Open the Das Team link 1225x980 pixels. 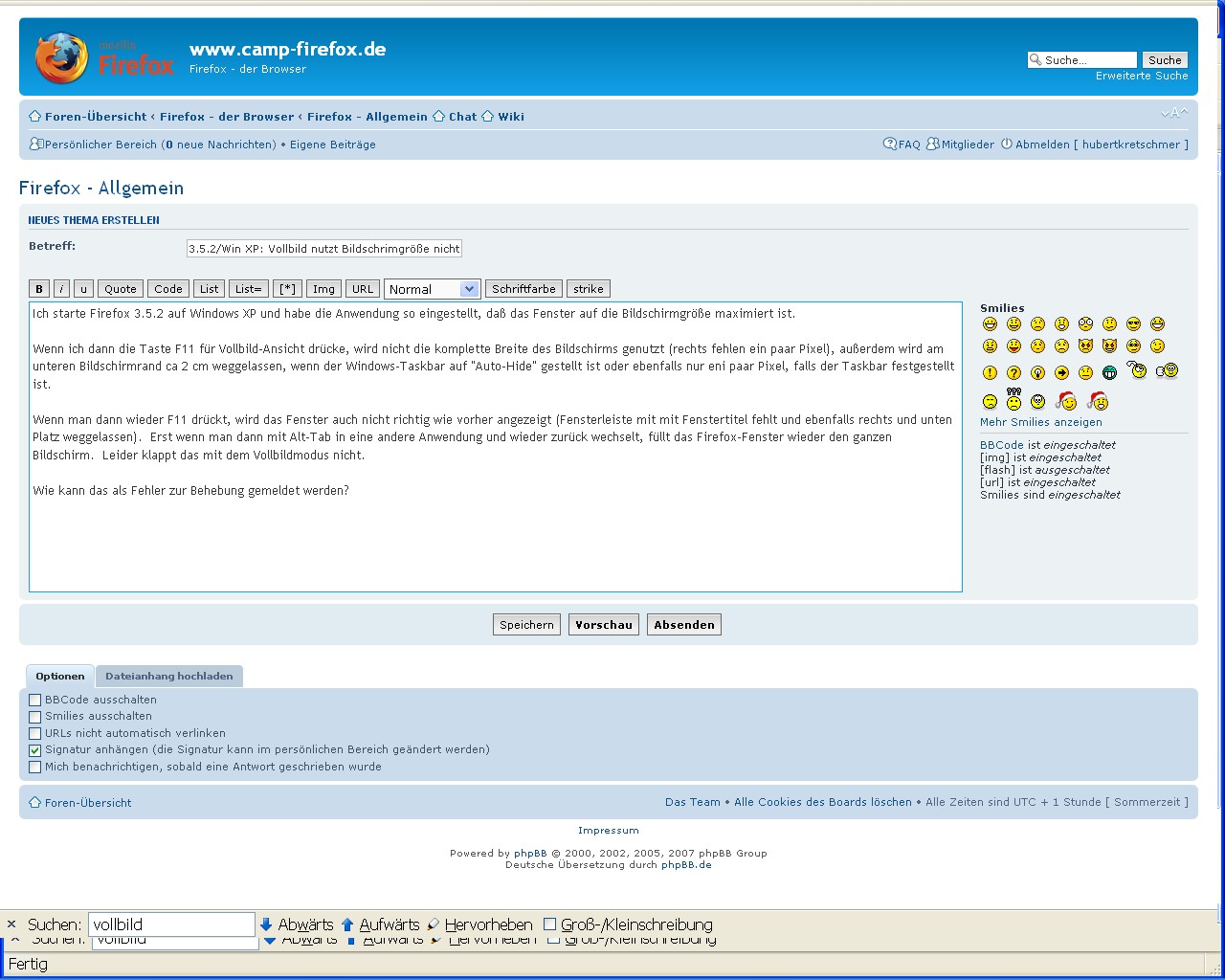[693, 802]
